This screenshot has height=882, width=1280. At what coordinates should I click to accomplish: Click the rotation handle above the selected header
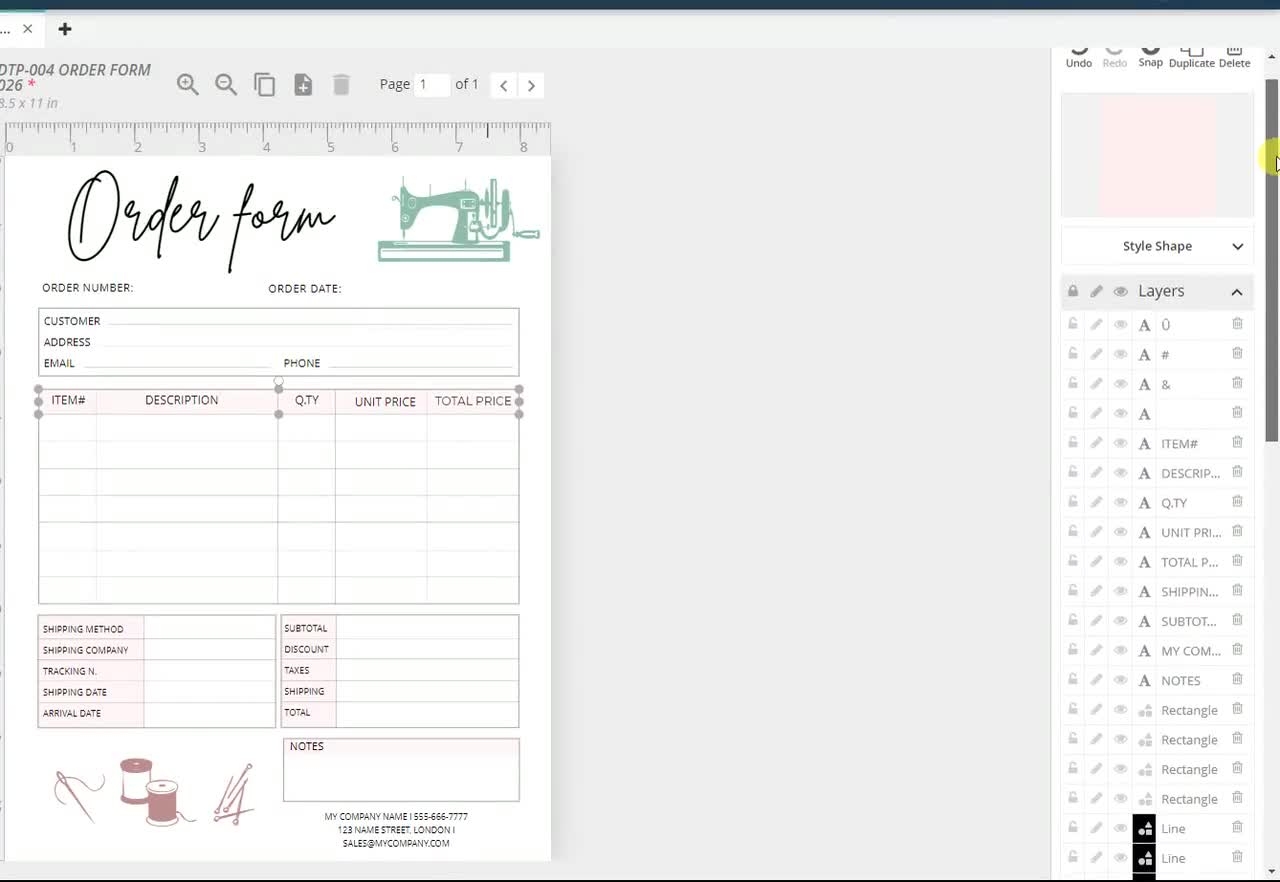tap(279, 381)
